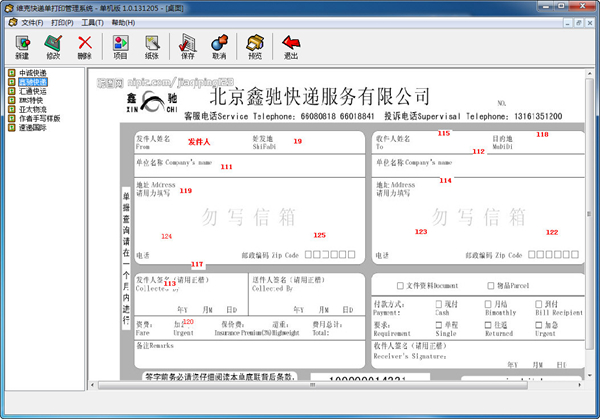This screenshot has height=419, width=600.
Task: Click the horizontal scrollbar right arrow
Action: click(x=580, y=385)
